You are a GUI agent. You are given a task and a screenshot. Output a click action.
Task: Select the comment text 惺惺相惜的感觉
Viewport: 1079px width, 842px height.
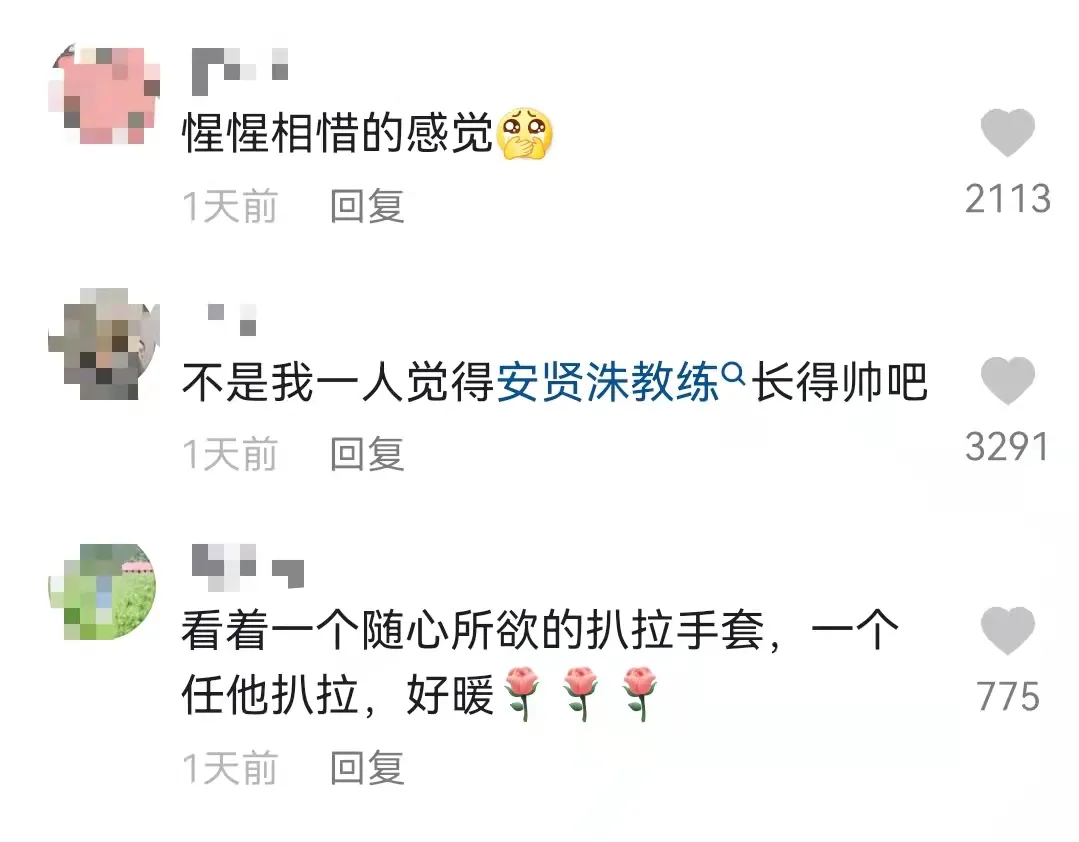point(337,133)
